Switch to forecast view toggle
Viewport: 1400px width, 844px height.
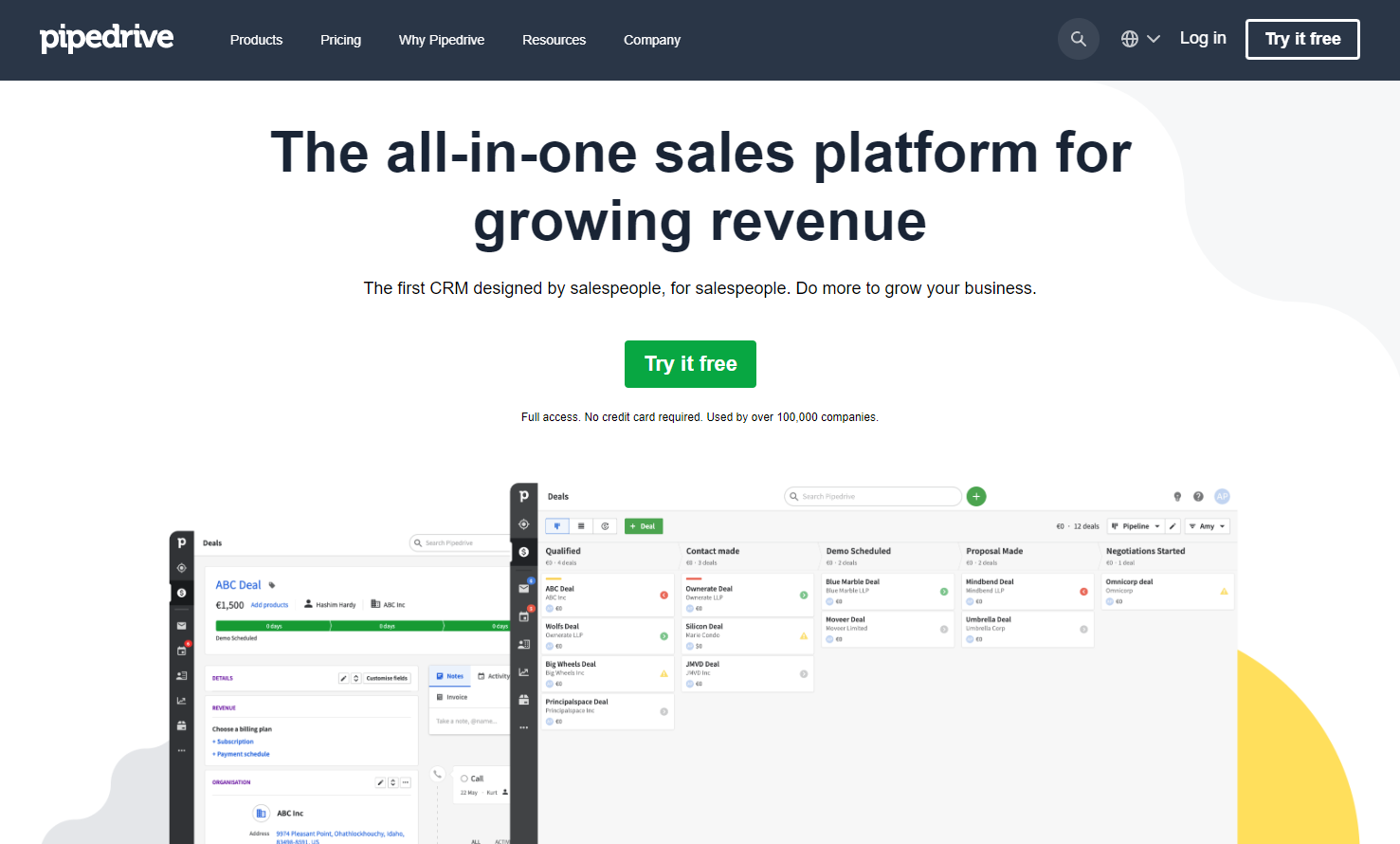pyautogui.click(x=605, y=526)
